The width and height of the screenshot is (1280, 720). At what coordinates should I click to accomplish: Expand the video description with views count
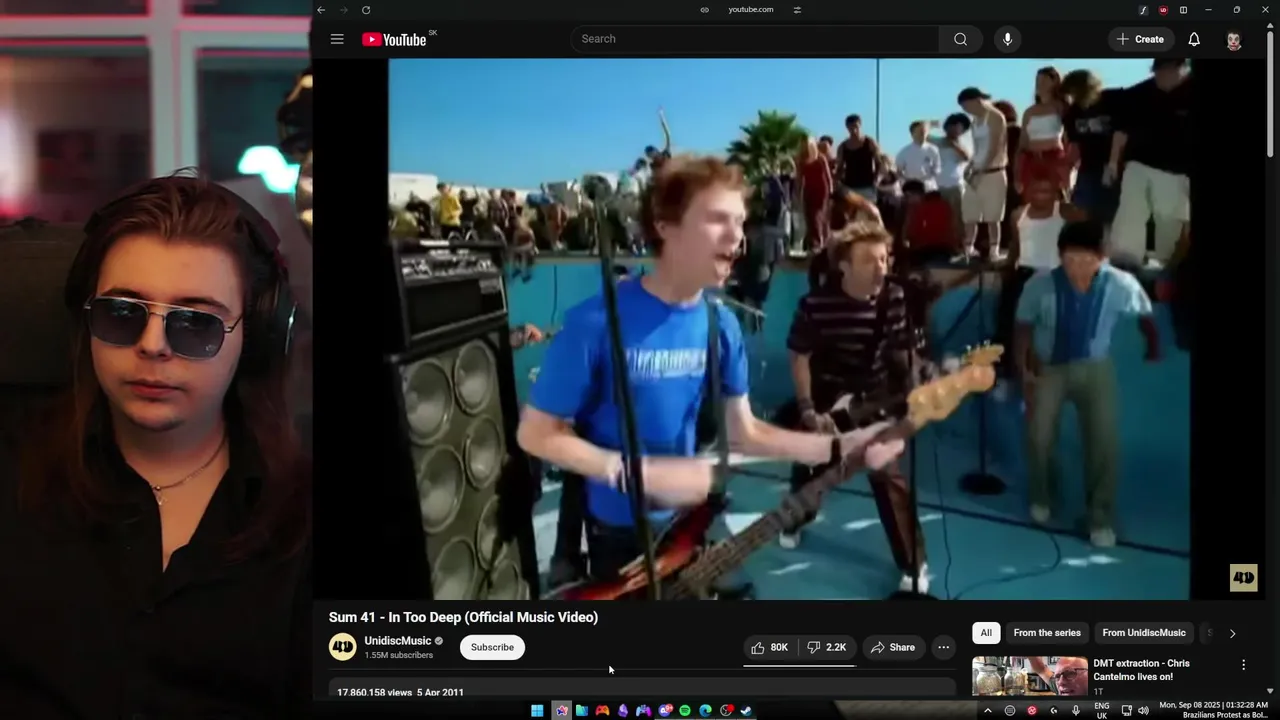(643, 689)
